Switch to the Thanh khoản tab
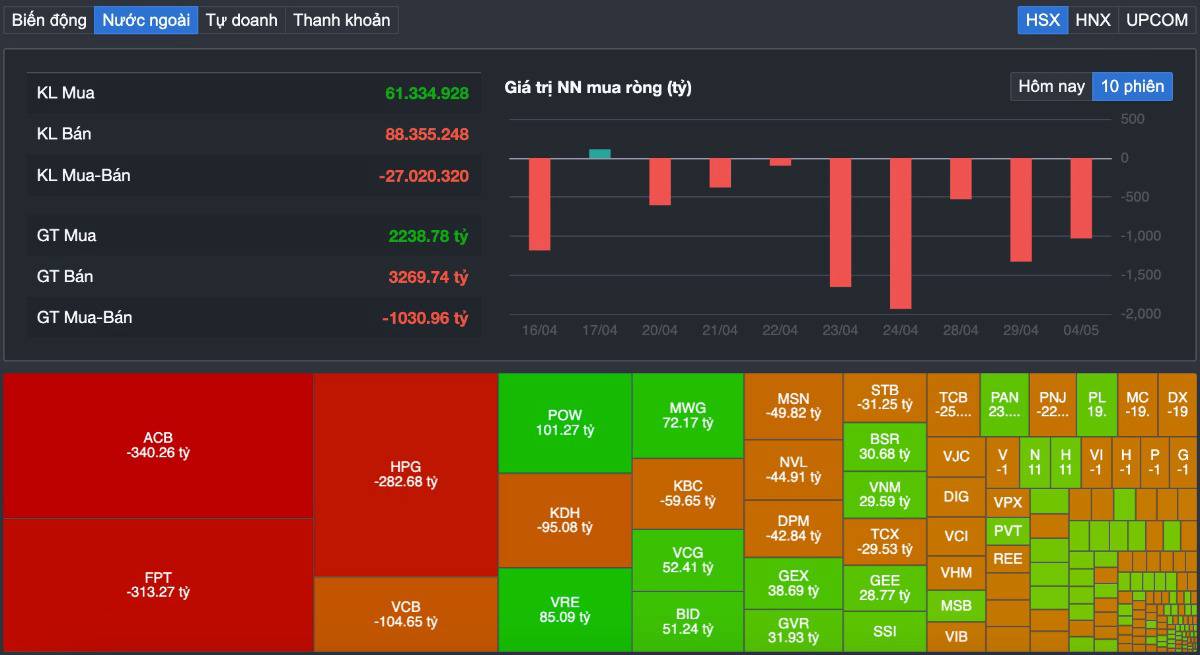Image resolution: width=1200 pixels, height=655 pixels. click(x=341, y=20)
